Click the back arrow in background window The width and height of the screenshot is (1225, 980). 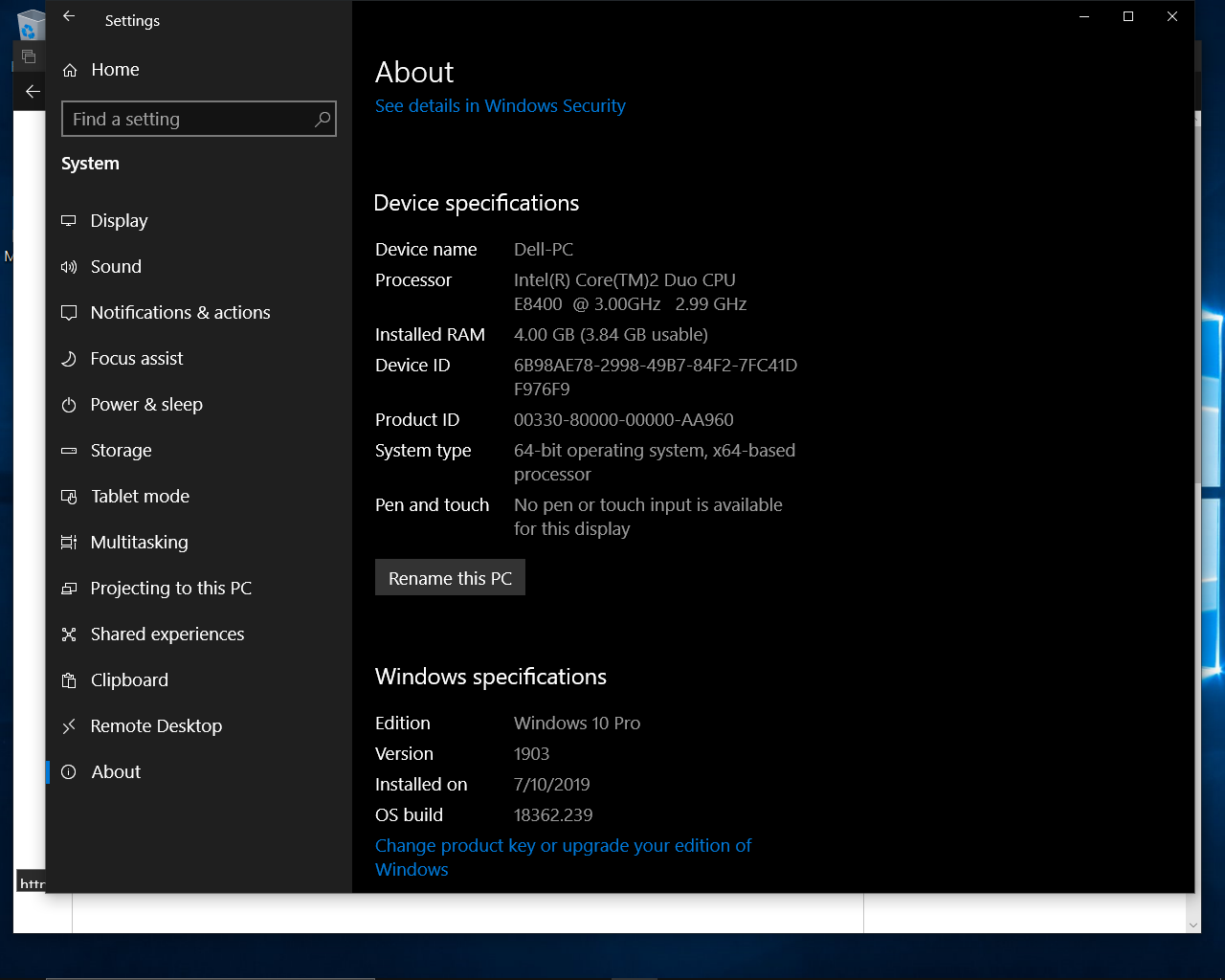[x=32, y=91]
